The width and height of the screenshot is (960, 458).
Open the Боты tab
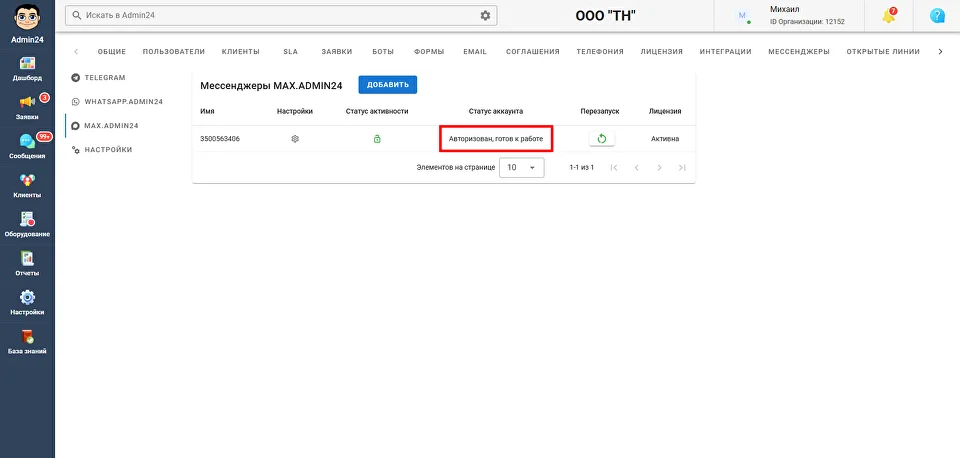pyautogui.click(x=383, y=51)
